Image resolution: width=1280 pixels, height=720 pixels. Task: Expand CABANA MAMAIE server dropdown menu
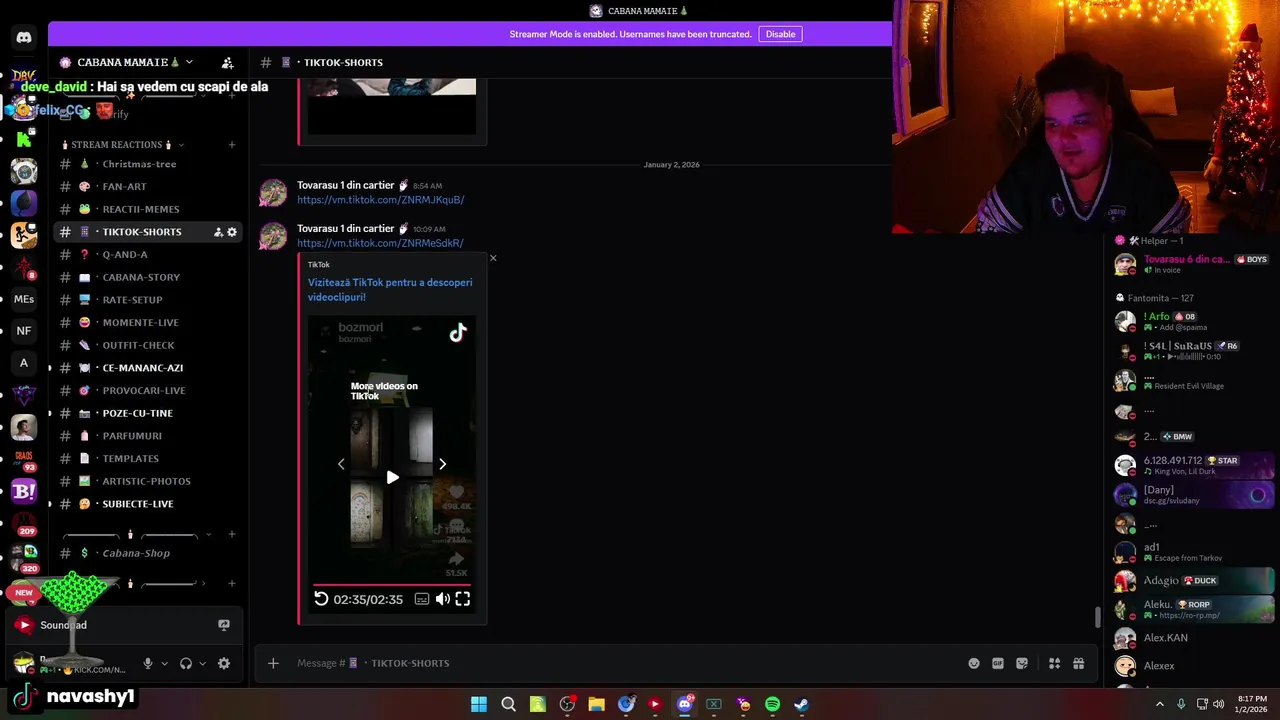(189, 62)
